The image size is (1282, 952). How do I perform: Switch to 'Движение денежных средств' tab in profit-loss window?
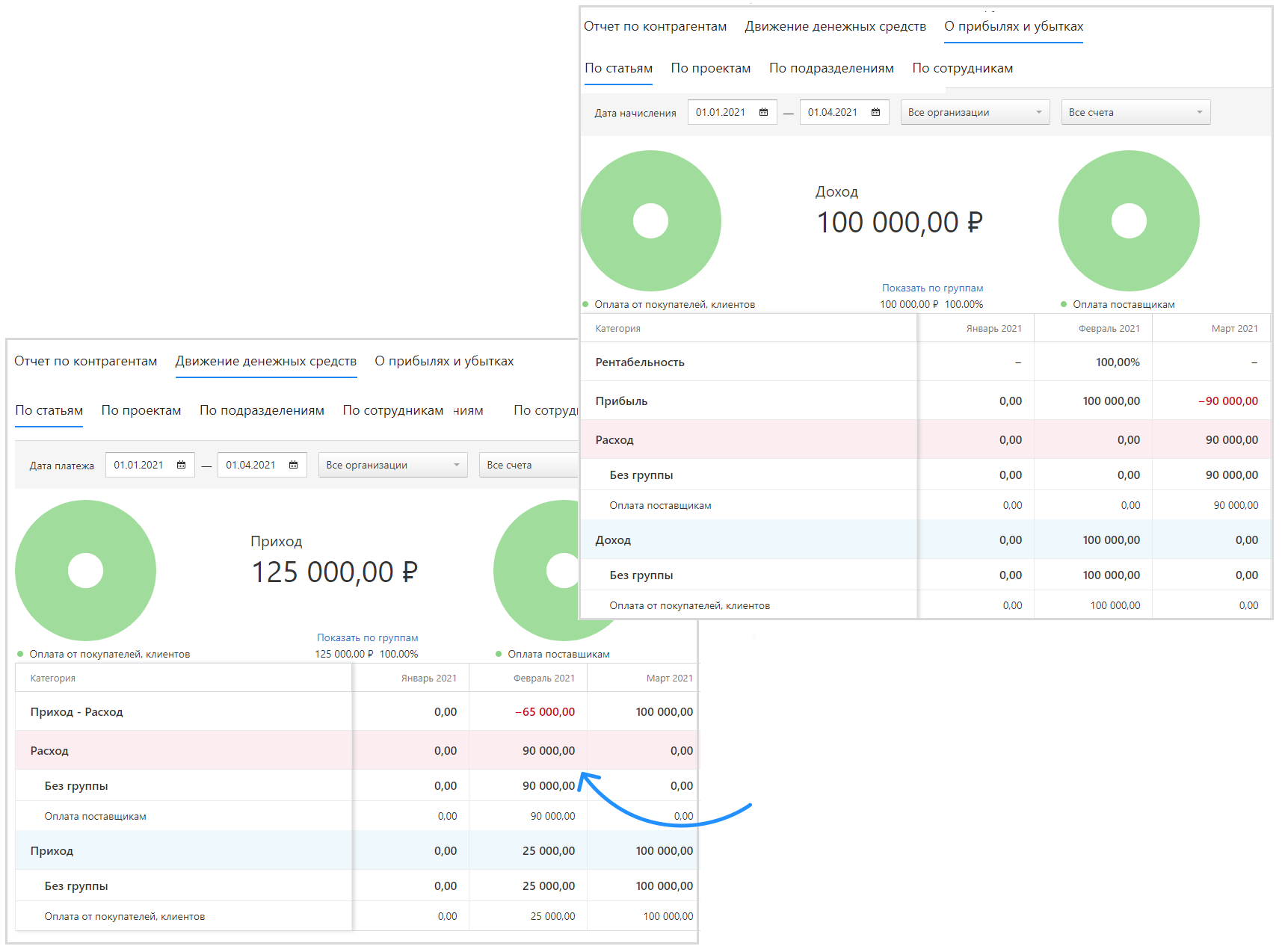[835, 26]
